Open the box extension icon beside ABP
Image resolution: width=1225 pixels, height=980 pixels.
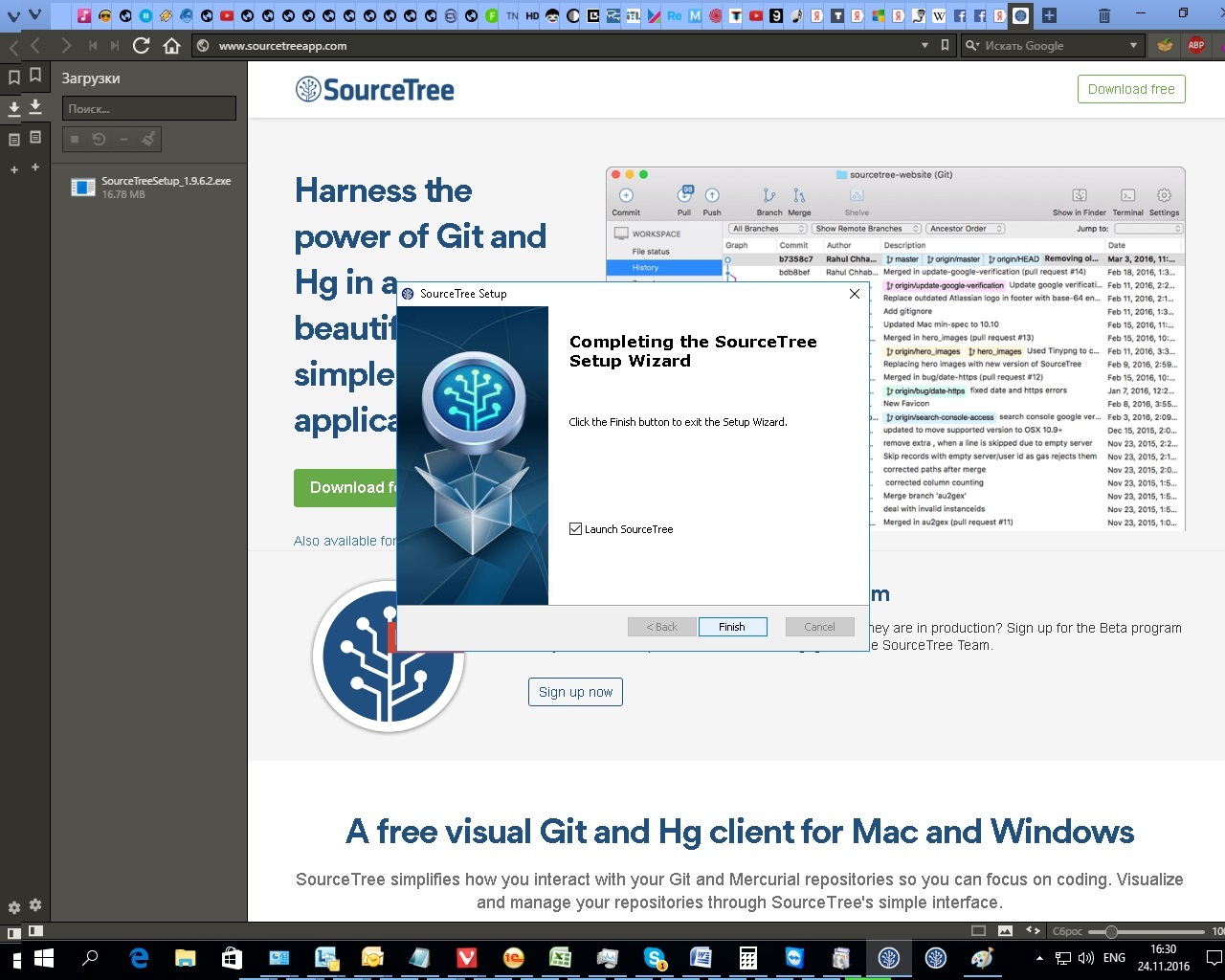coord(1165,45)
